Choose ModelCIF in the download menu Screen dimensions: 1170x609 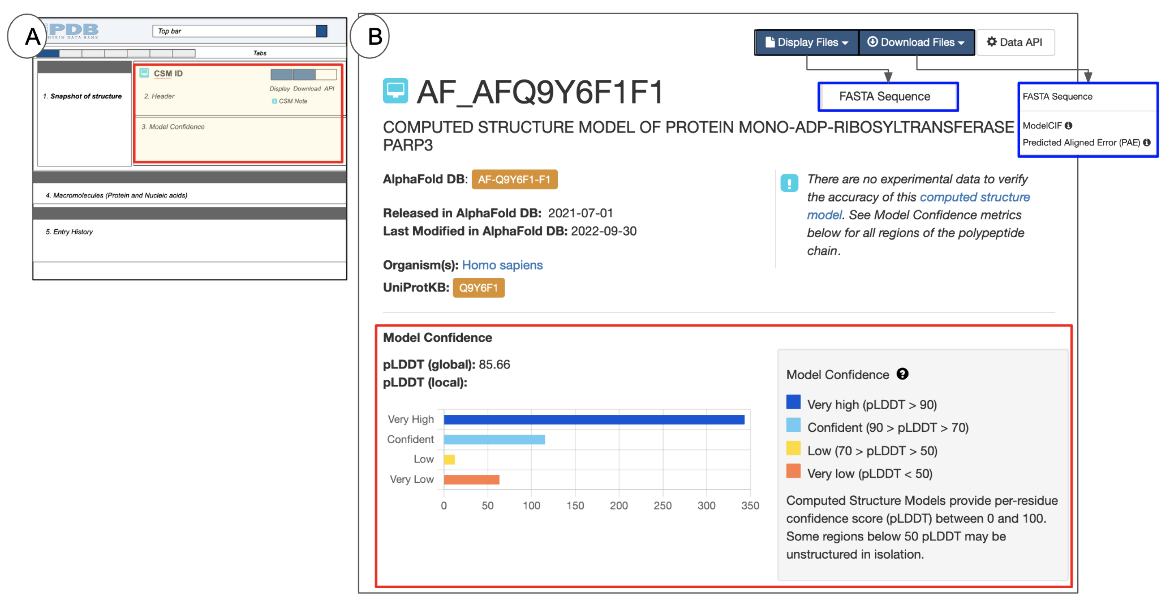click(1041, 125)
